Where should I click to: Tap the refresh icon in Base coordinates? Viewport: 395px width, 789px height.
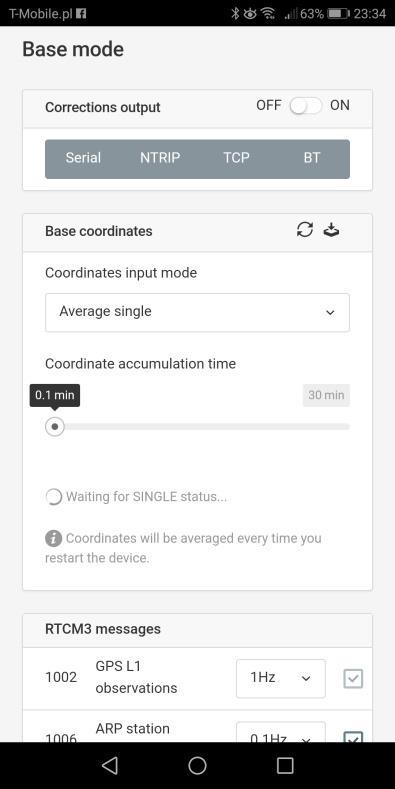305,230
